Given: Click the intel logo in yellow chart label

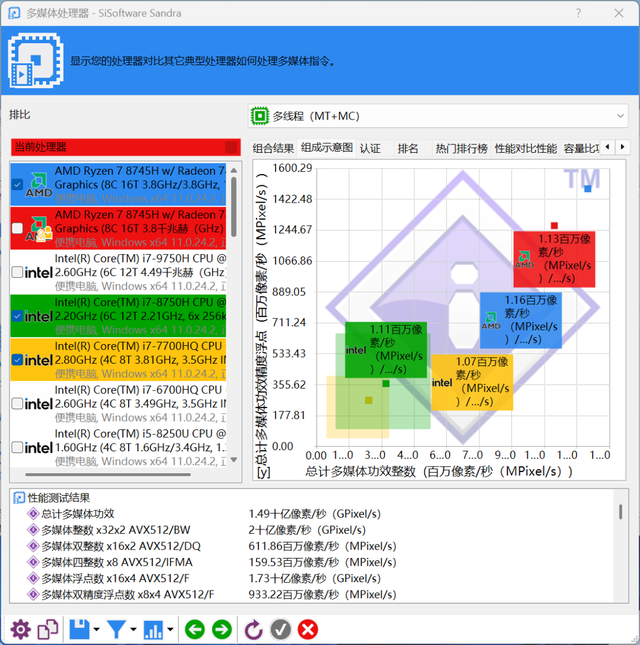Looking at the screenshot, I should [x=442, y=383].
